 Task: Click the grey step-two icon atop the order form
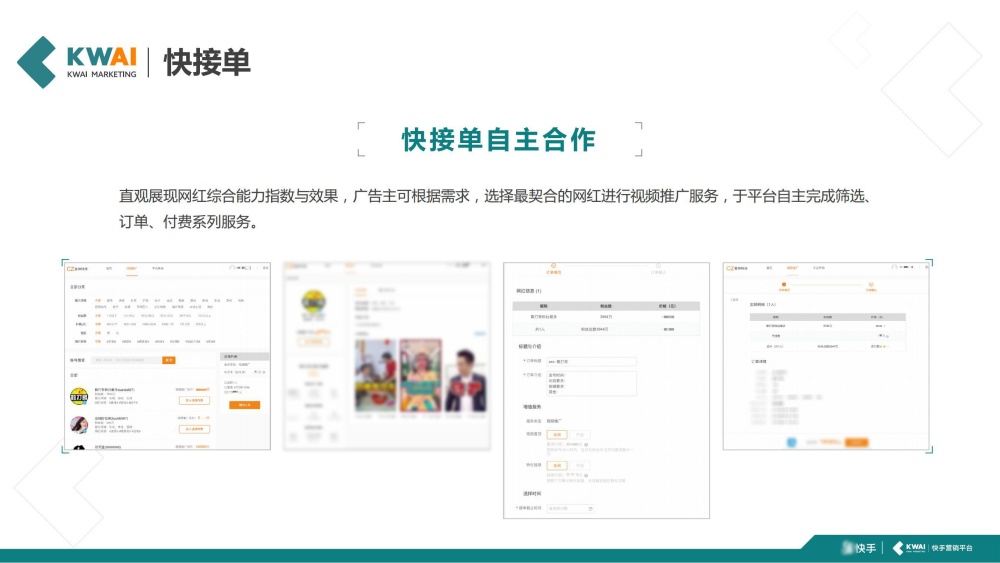pos(658,266)
